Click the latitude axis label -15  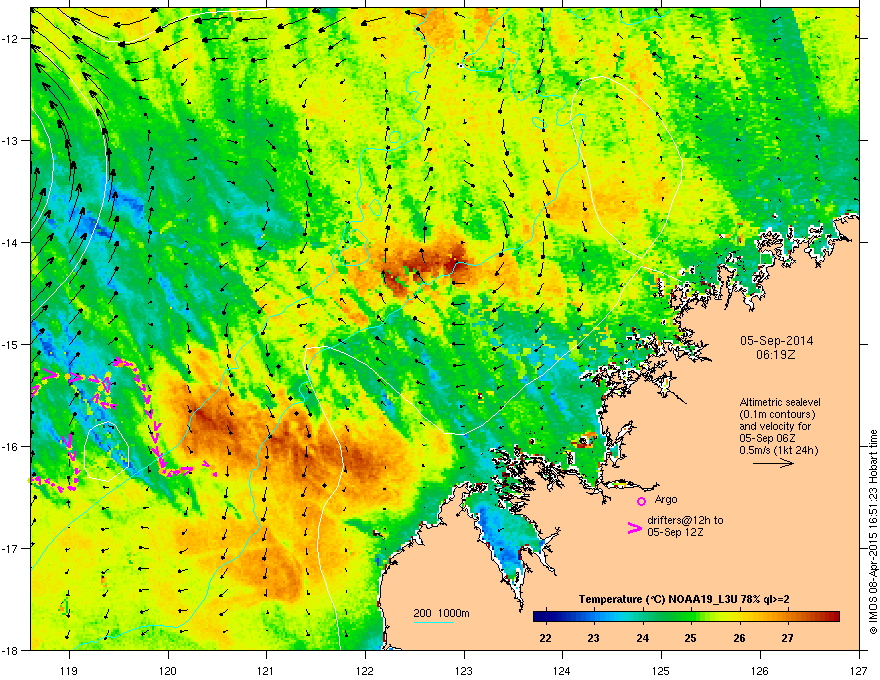point(11,344)
